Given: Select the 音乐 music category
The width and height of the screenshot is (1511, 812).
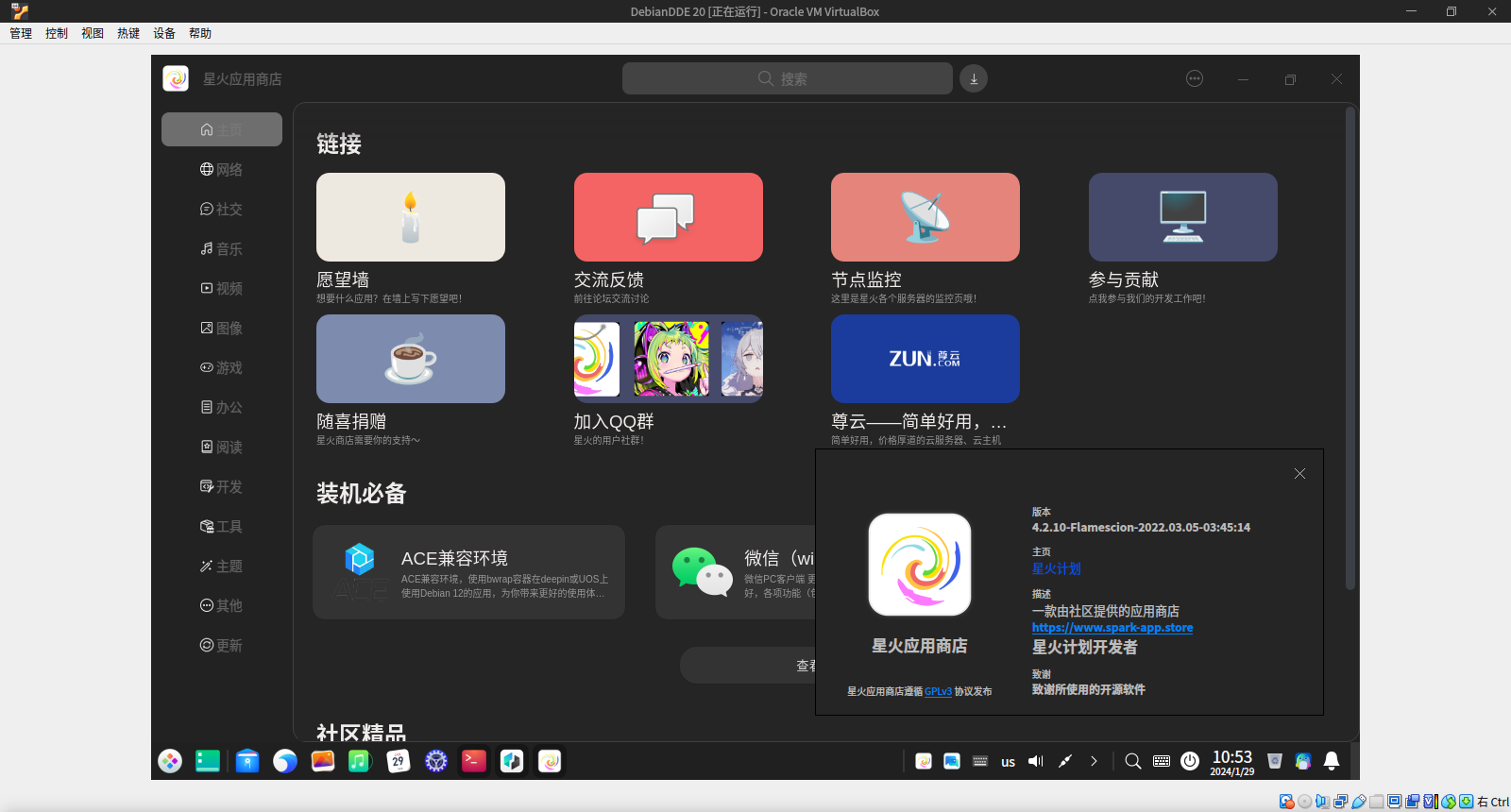Looking at the screenshot, I should point(222,248).
